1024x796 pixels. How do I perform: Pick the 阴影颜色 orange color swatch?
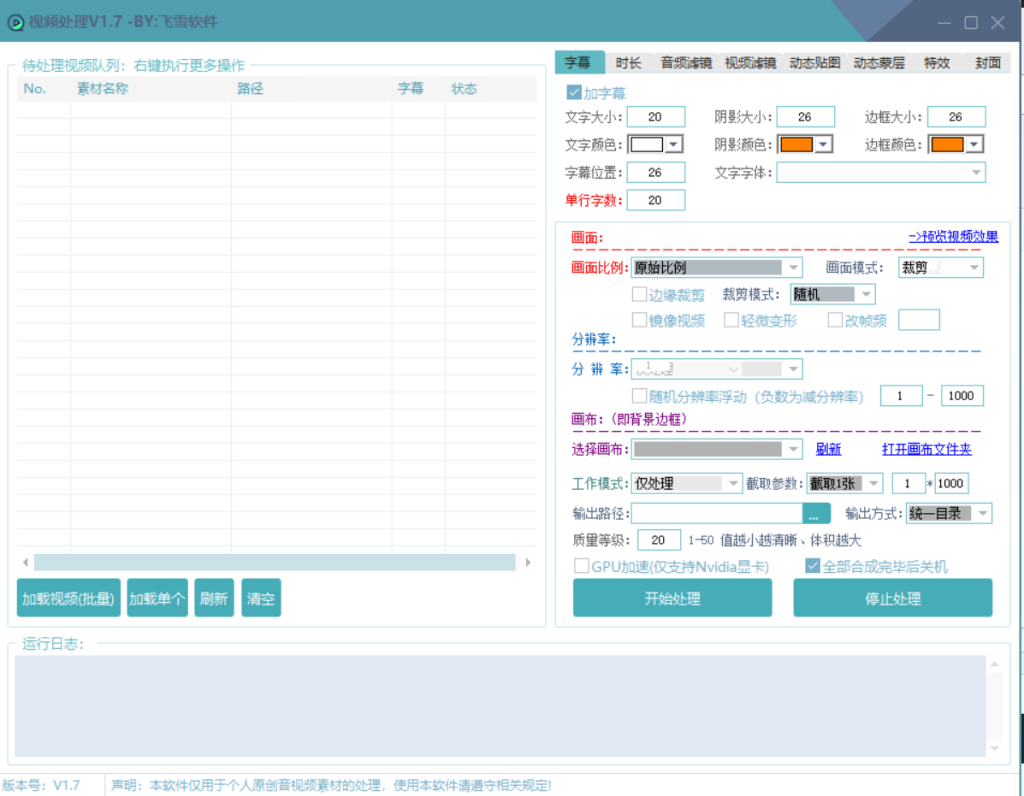[796, 144]
